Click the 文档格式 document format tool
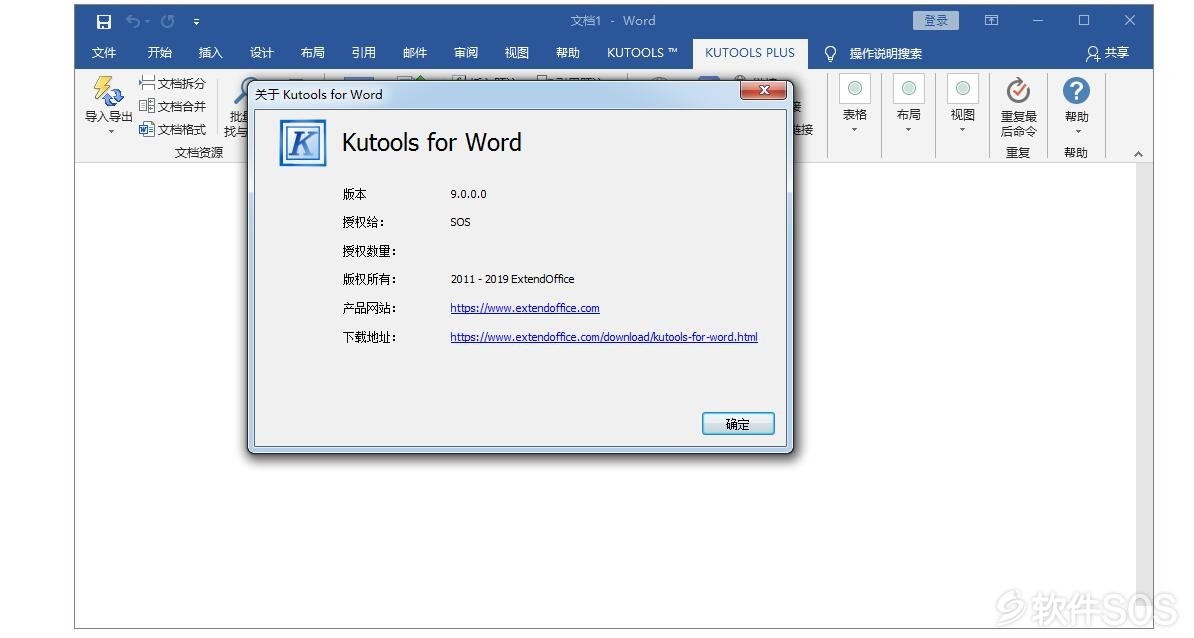Viewport: 1194px width, 638px height. (x=173, y=129)
